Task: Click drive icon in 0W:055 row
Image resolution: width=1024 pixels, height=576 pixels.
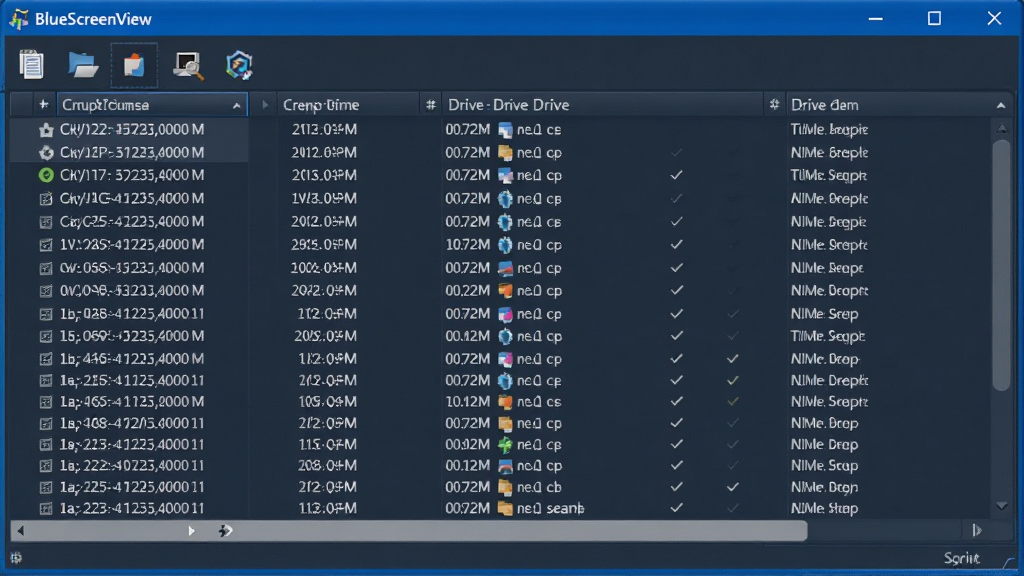Action: point(505,268)
